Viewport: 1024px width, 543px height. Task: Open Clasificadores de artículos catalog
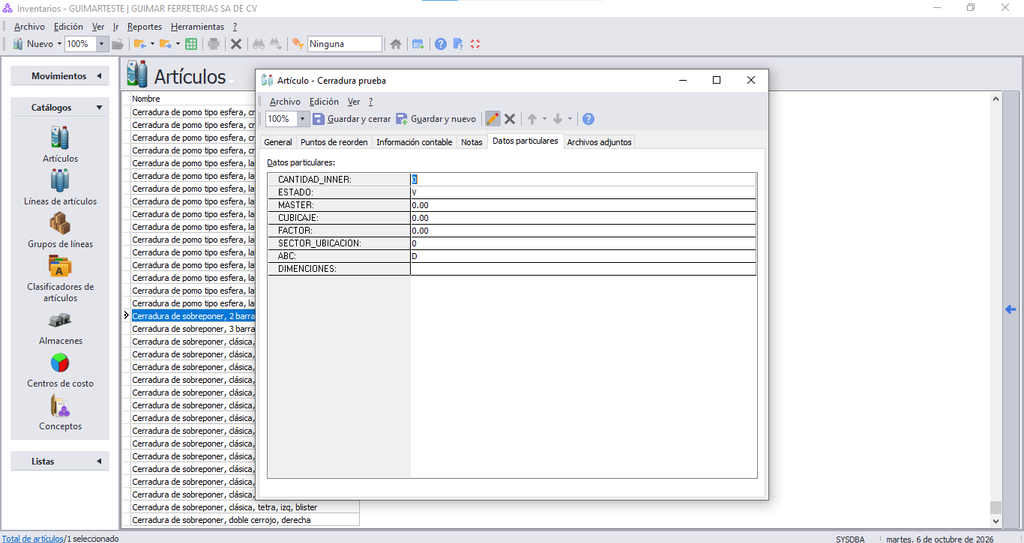(x=60, y=278)
